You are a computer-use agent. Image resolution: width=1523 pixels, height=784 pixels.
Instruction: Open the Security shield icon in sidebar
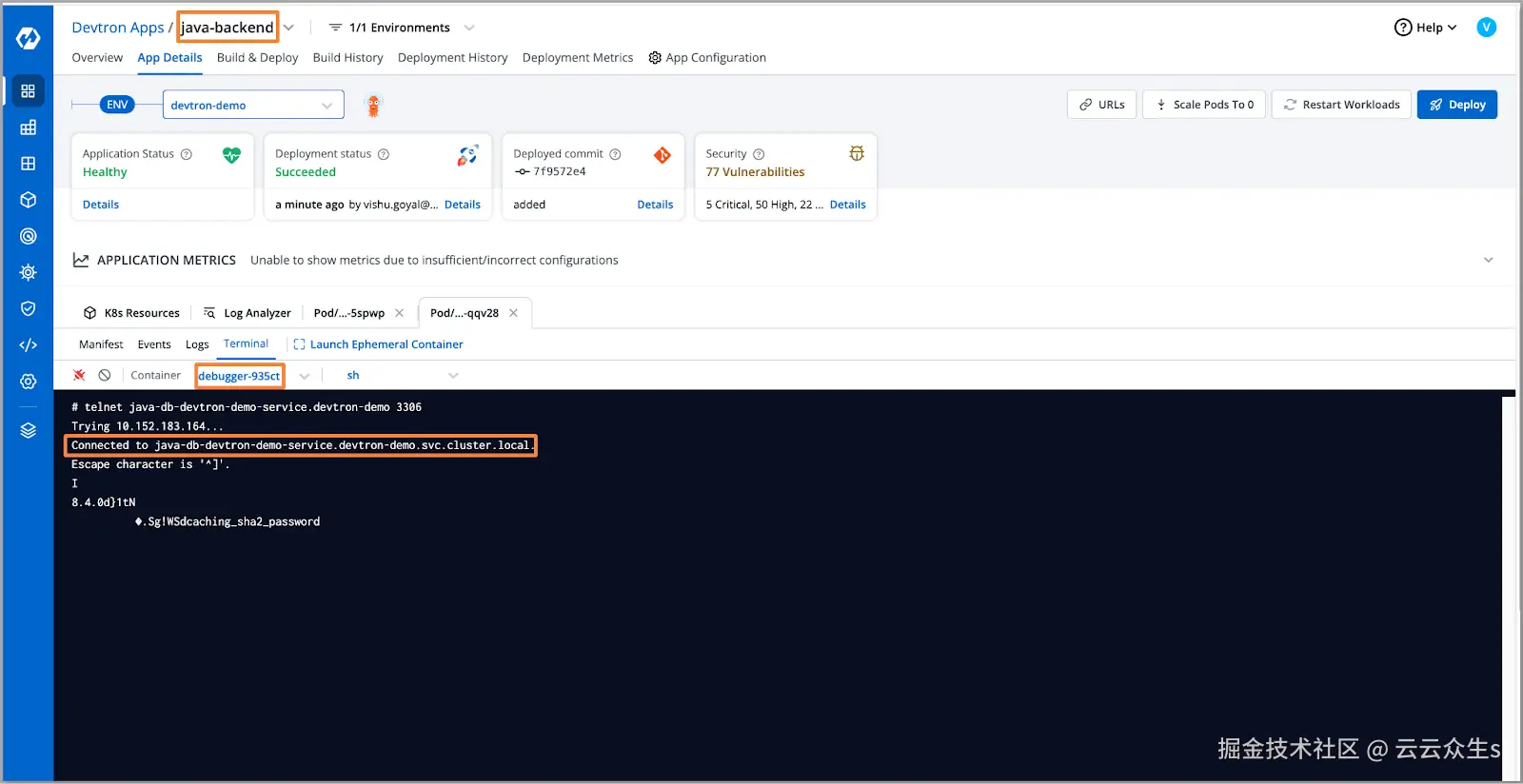coord(28,308)
